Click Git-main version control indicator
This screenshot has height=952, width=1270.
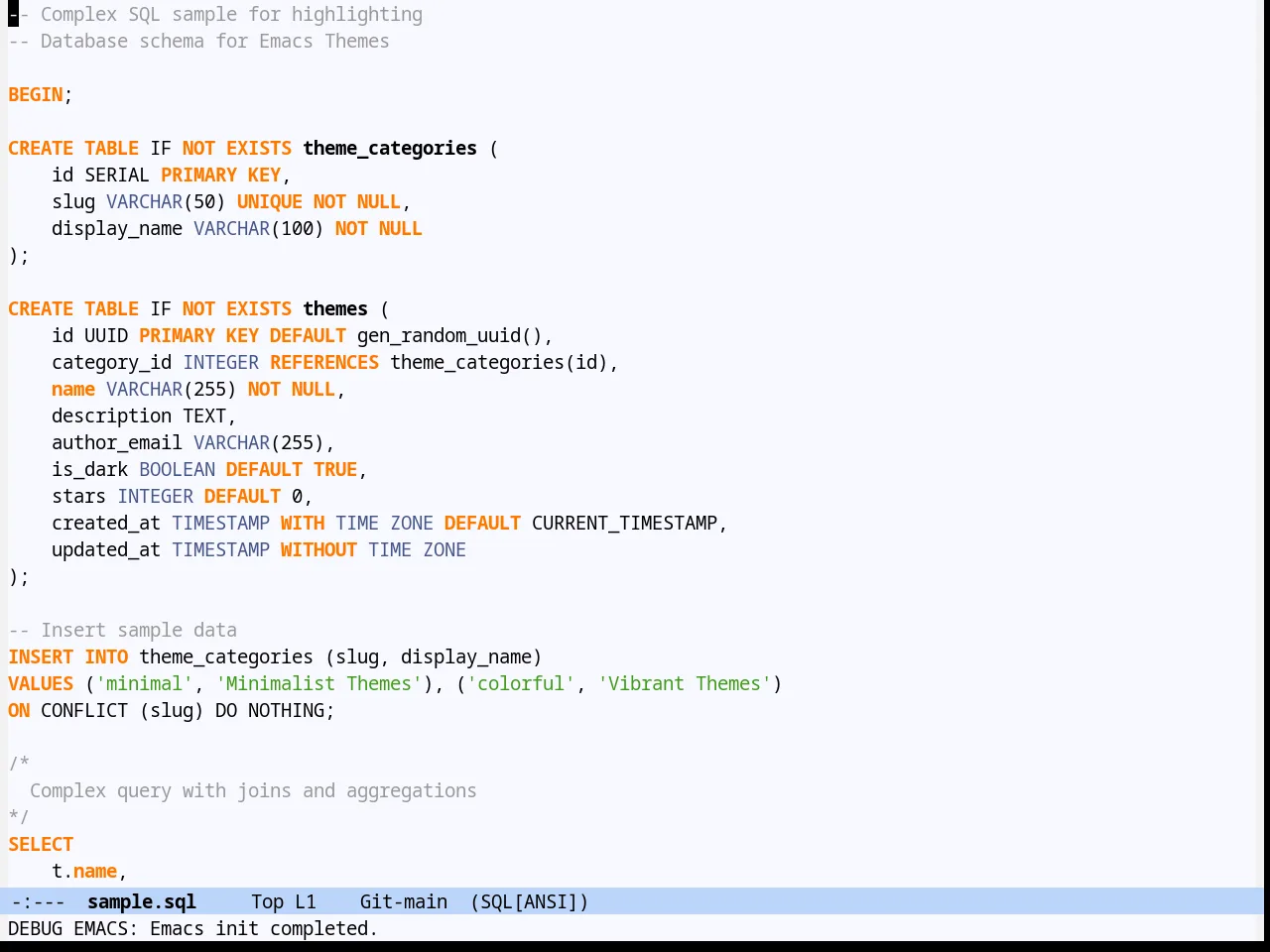[x=404, y=901]
